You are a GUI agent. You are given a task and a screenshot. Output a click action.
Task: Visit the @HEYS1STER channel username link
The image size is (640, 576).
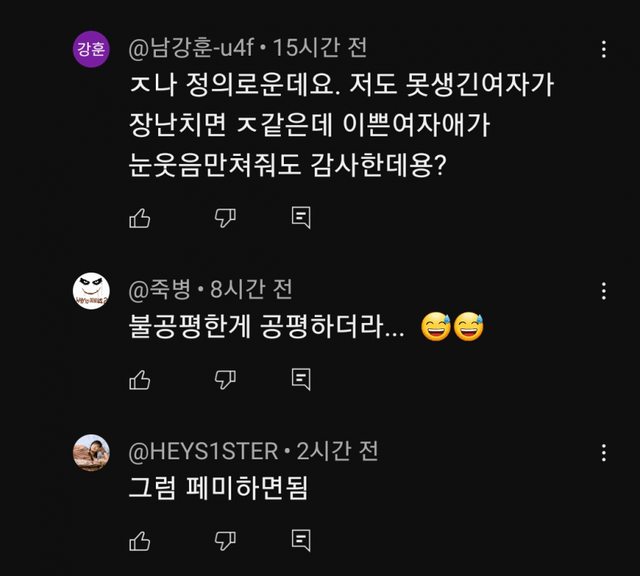tap(204, 452)
